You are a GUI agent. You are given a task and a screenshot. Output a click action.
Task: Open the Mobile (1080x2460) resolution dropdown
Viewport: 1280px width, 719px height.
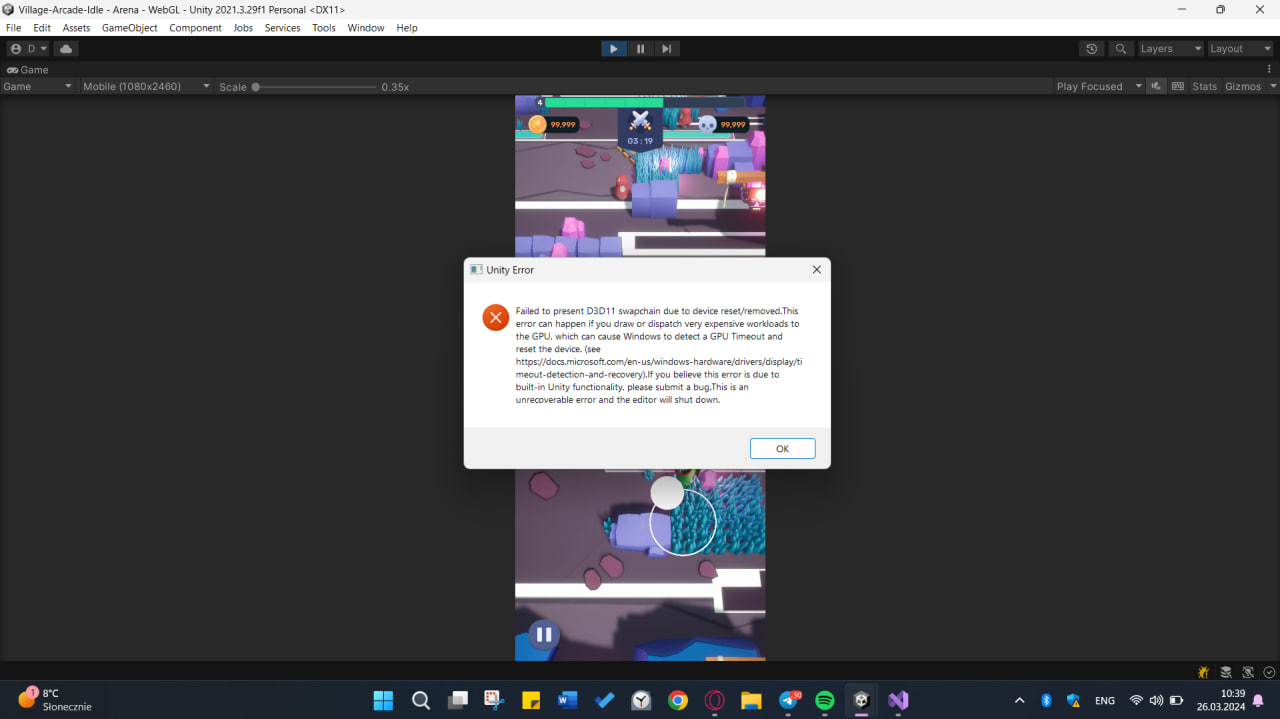pos(146,86)
